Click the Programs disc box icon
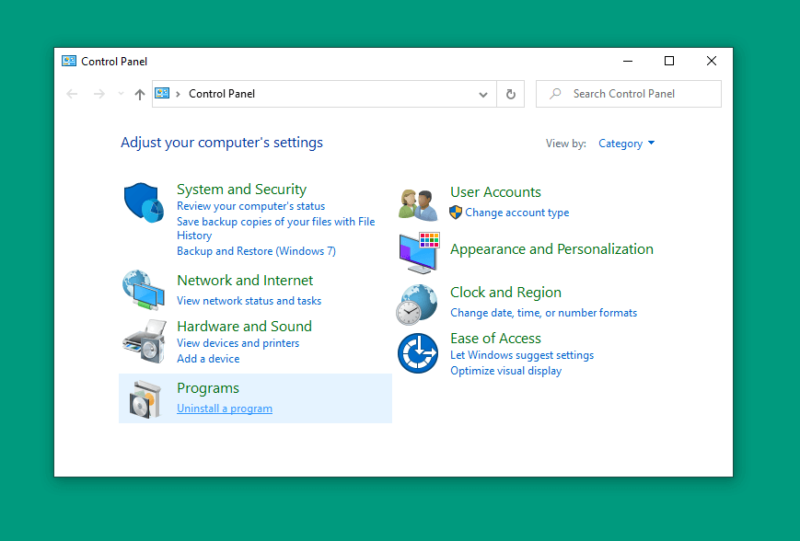This screenshot has height=541, width=800. tap(145, 400)
